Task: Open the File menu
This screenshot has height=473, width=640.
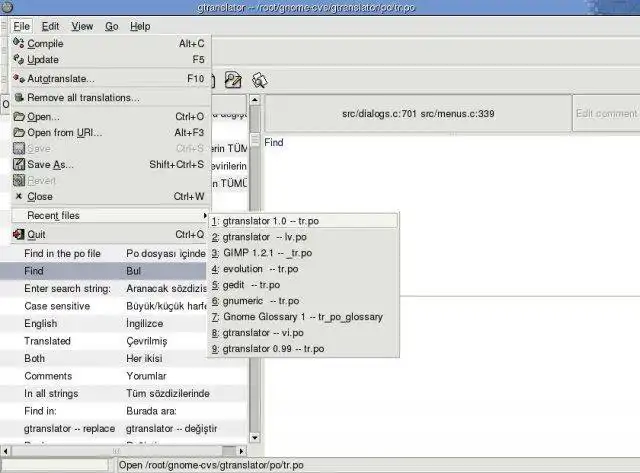Action: coord(21,27)
